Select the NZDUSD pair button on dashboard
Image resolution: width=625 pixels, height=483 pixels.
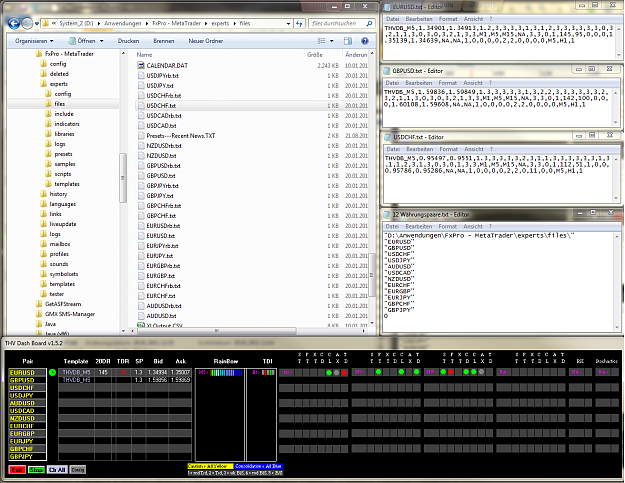(28, 418)
